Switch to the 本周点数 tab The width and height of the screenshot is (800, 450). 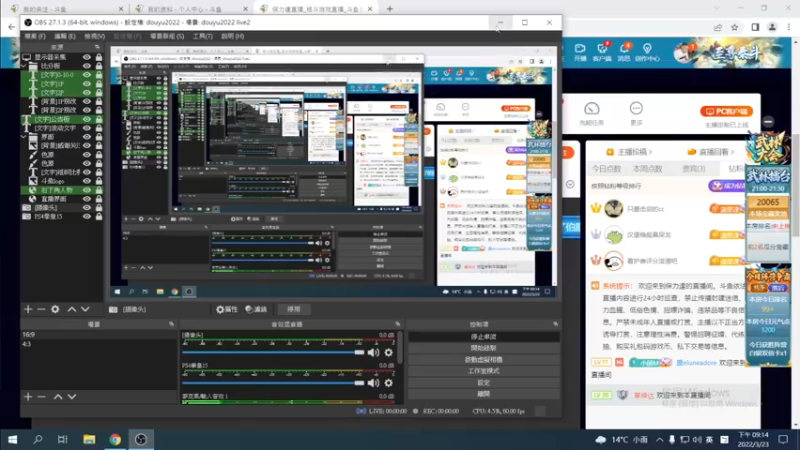pyautogui.click(x=647, y=168)
